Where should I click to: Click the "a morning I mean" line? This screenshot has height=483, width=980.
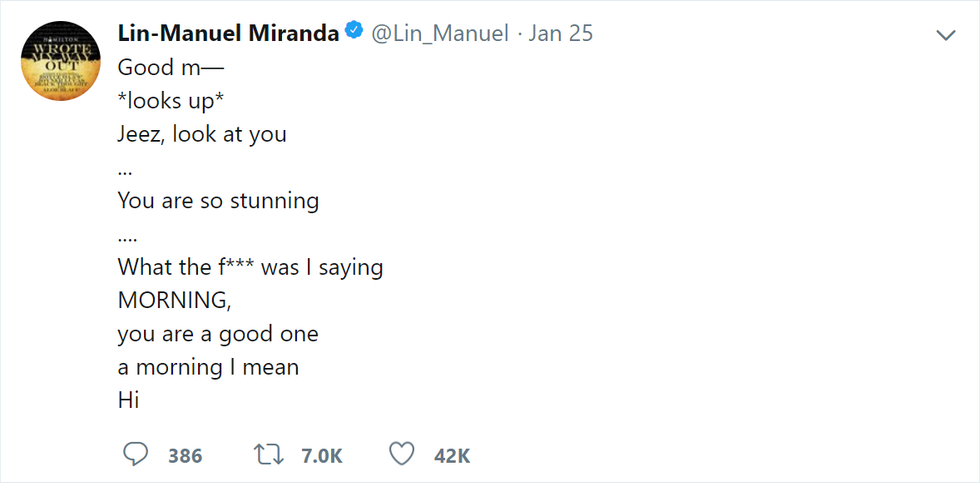pos(208,367)
